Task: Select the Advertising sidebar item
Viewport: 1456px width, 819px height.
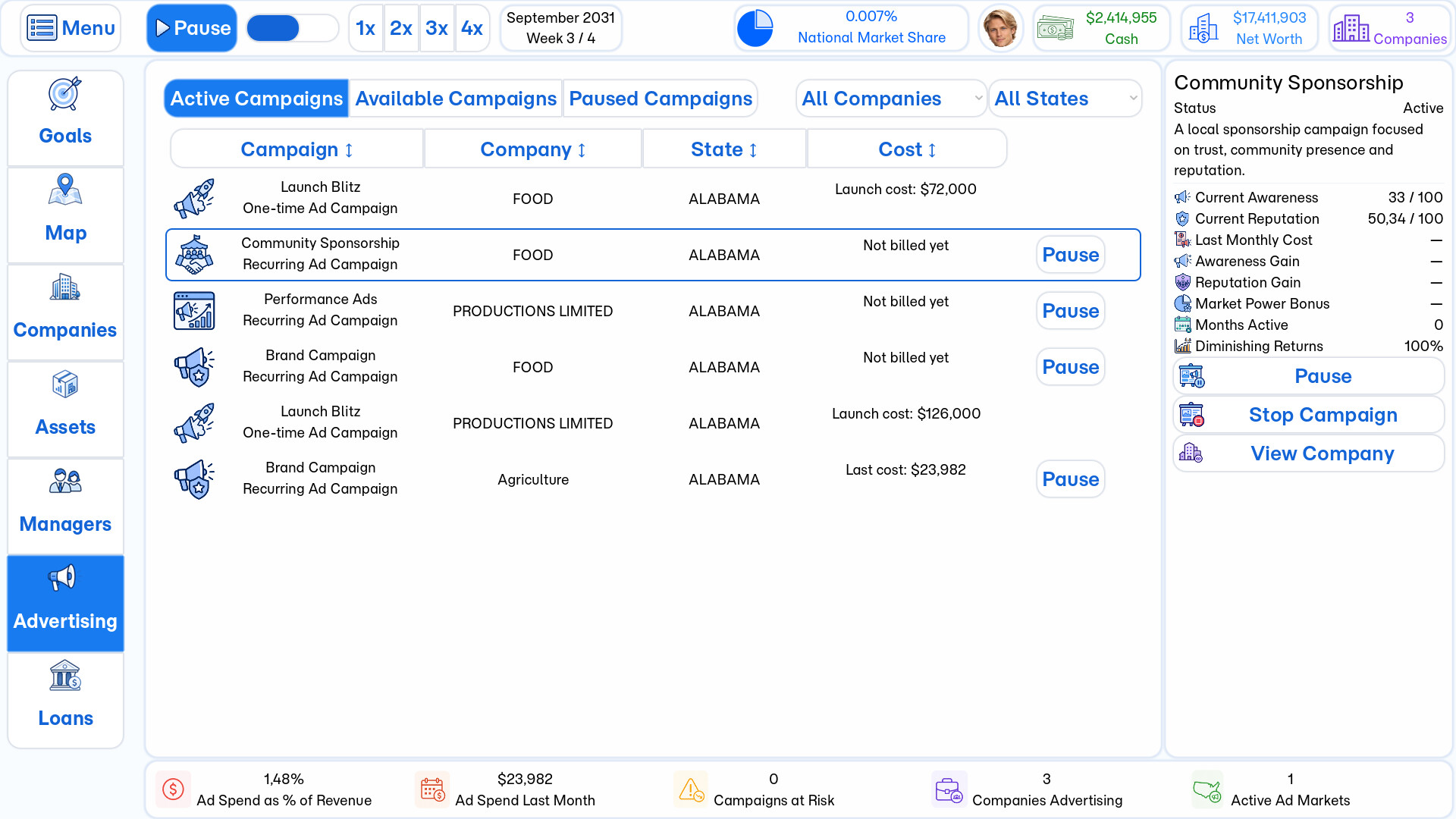Action: pos(65,603)
